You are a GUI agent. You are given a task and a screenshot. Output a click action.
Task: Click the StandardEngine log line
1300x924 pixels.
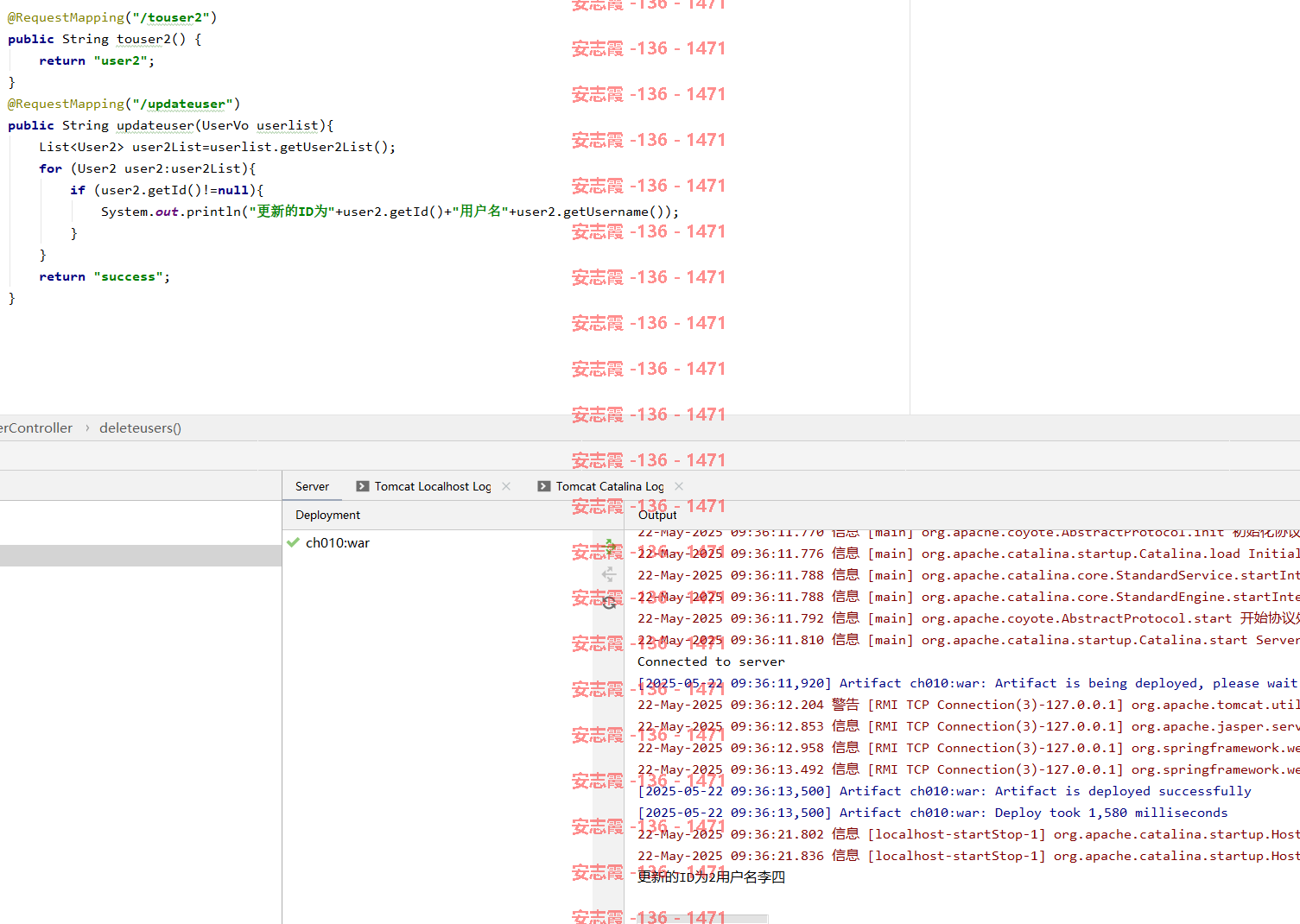[968, 597]
